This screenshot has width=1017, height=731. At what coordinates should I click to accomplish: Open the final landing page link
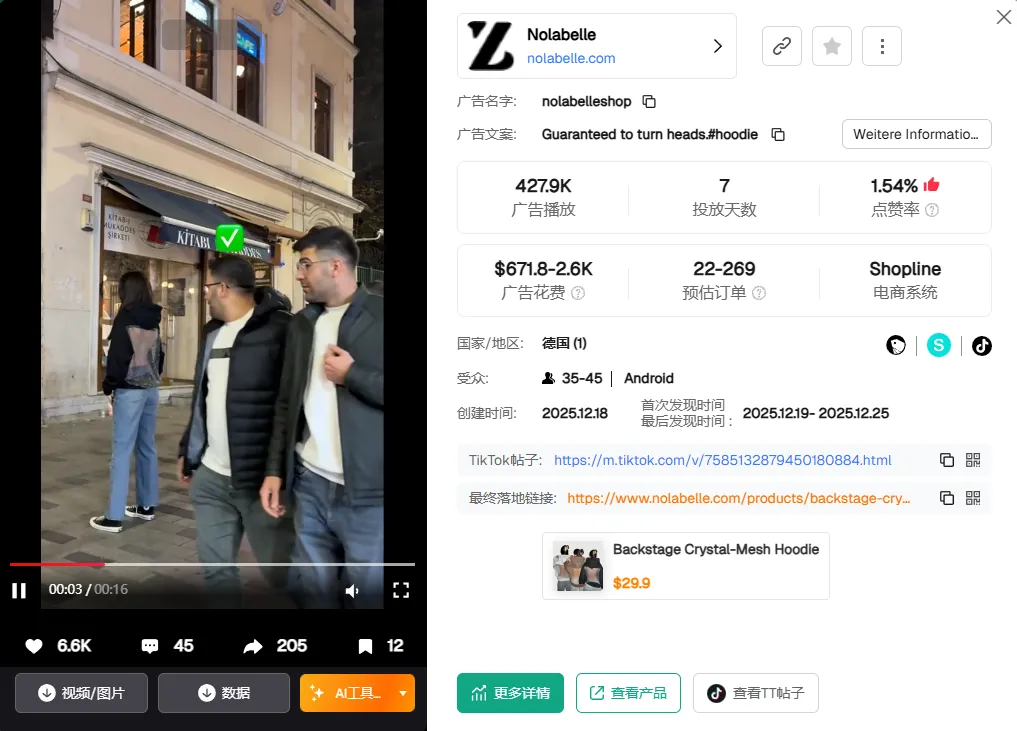point(738,498)
